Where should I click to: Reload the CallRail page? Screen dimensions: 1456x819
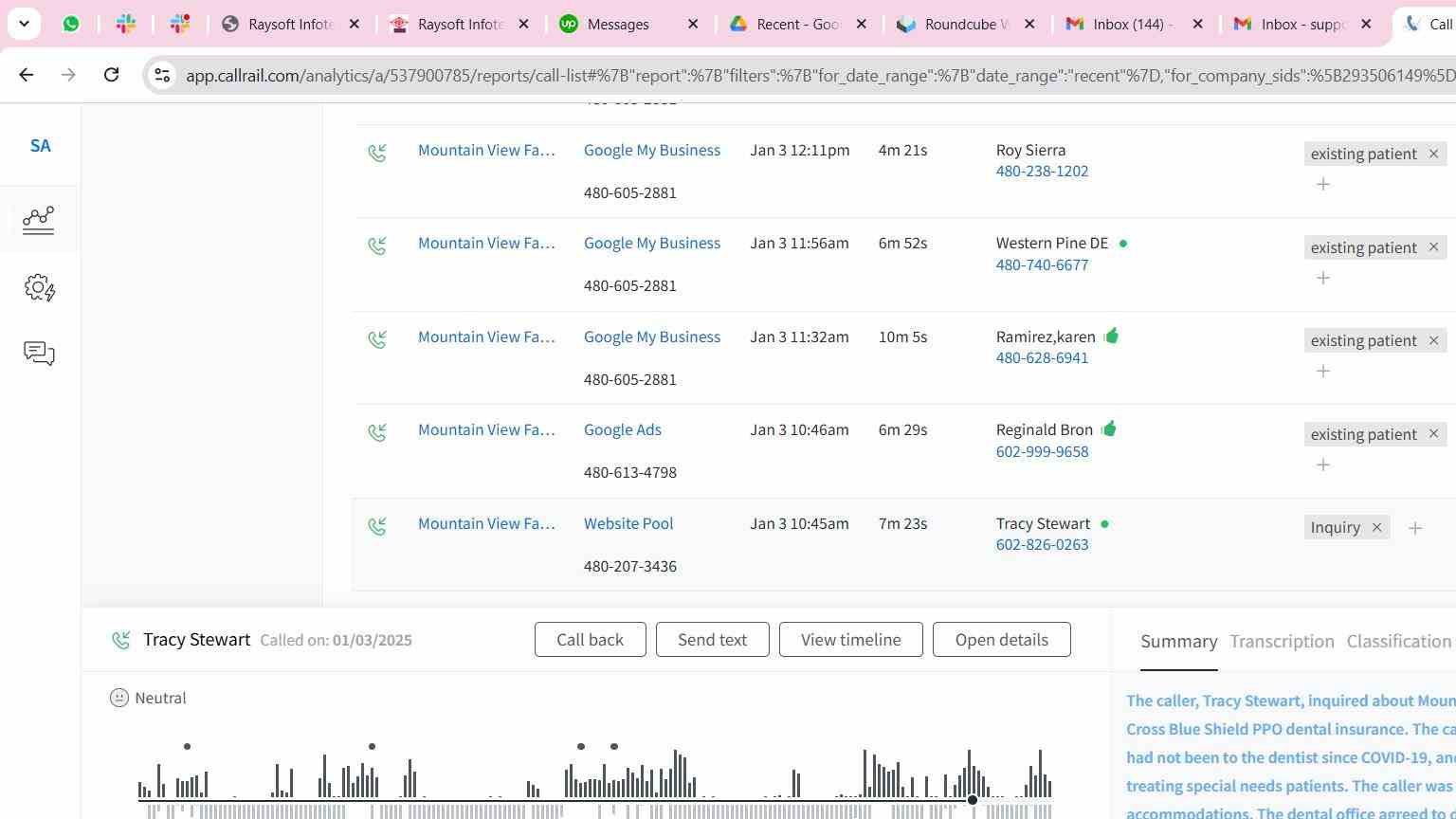111,75
